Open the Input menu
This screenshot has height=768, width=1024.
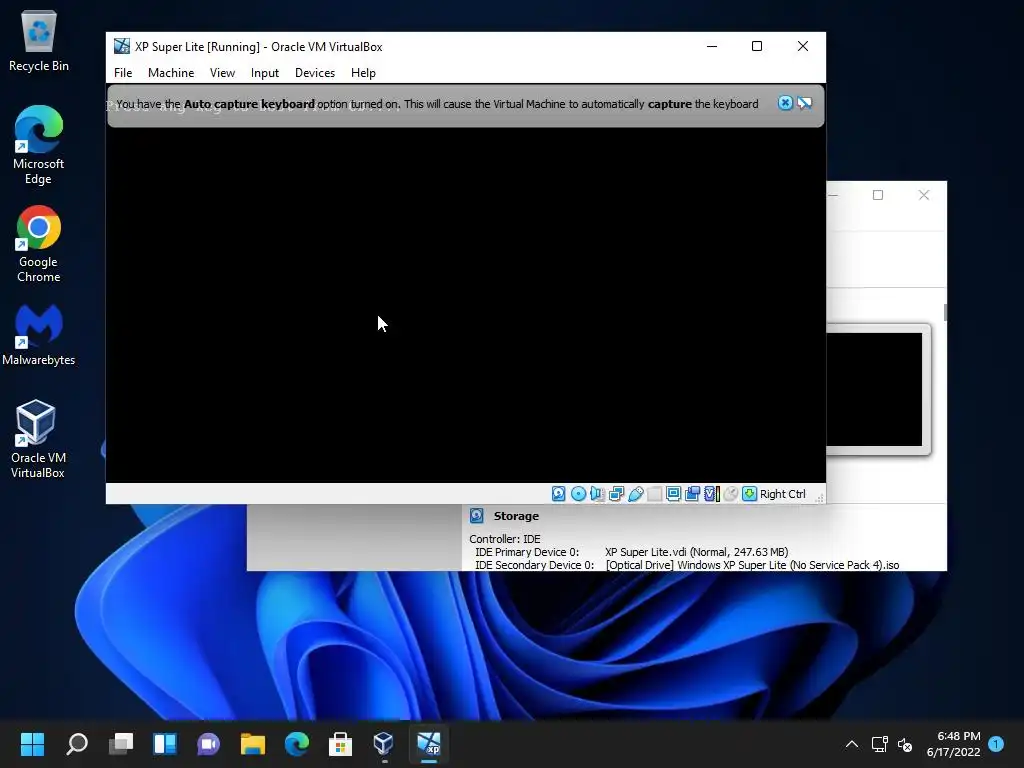[264, 72]
